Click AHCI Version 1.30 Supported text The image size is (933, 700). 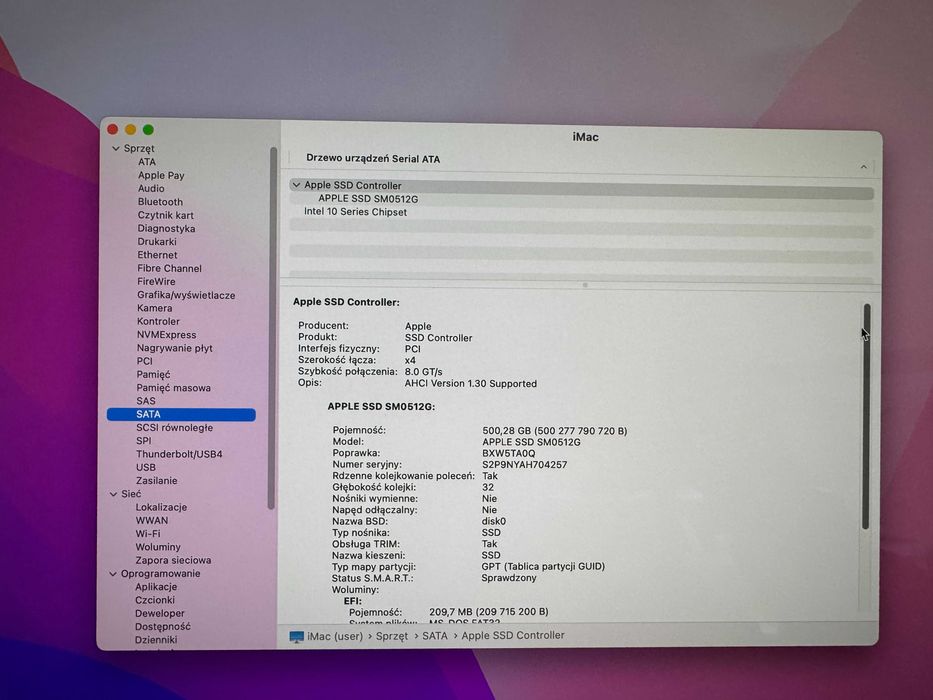click(471, 384)
